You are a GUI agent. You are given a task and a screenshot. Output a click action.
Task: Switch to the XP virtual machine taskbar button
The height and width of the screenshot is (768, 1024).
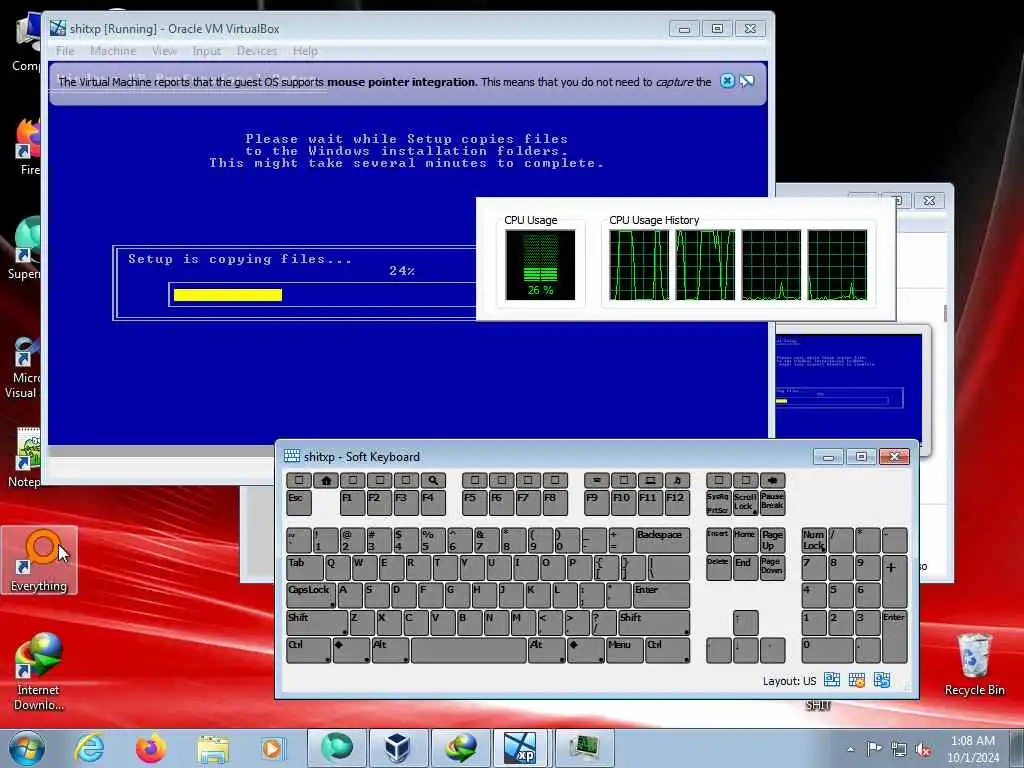(x=521, y=748)
